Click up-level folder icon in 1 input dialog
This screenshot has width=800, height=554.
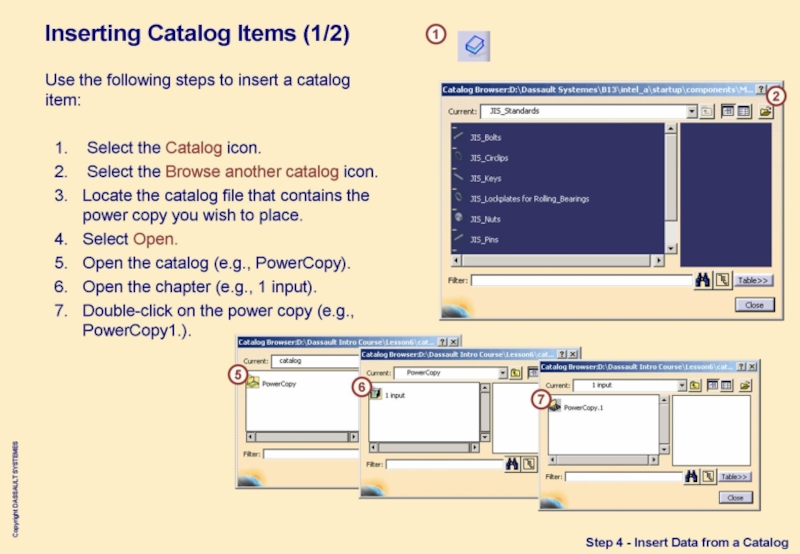point(694,385)
